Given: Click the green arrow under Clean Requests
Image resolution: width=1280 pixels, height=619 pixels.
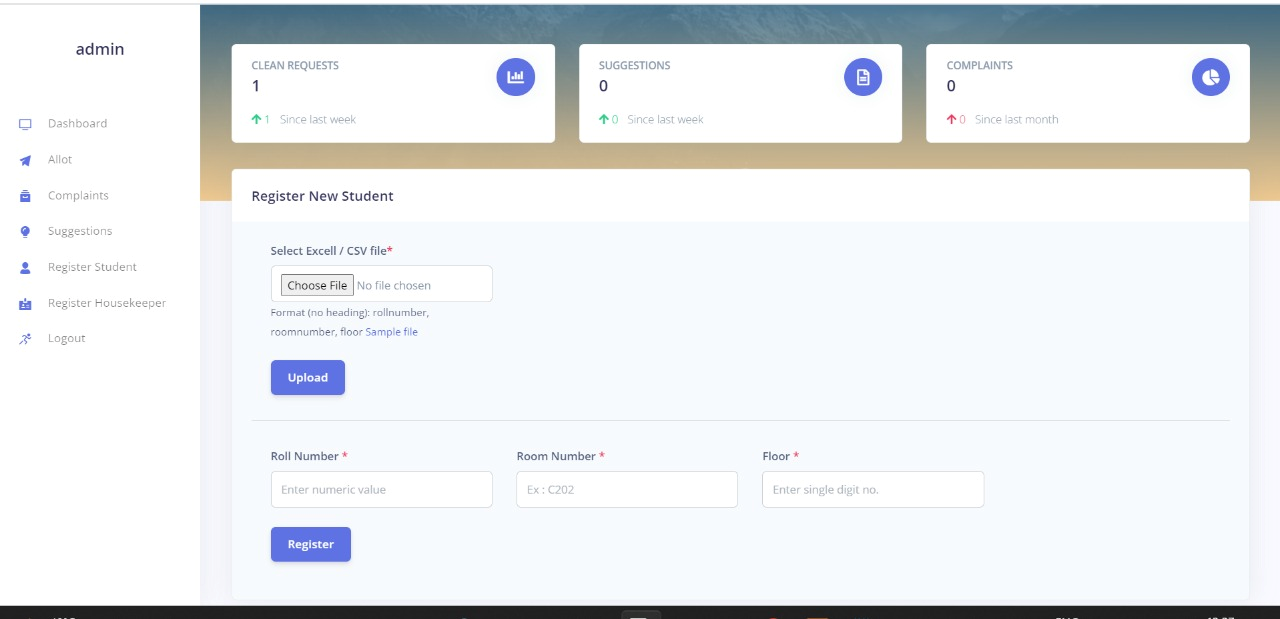Looking at the screenshot, I should (x=256, y=119).
